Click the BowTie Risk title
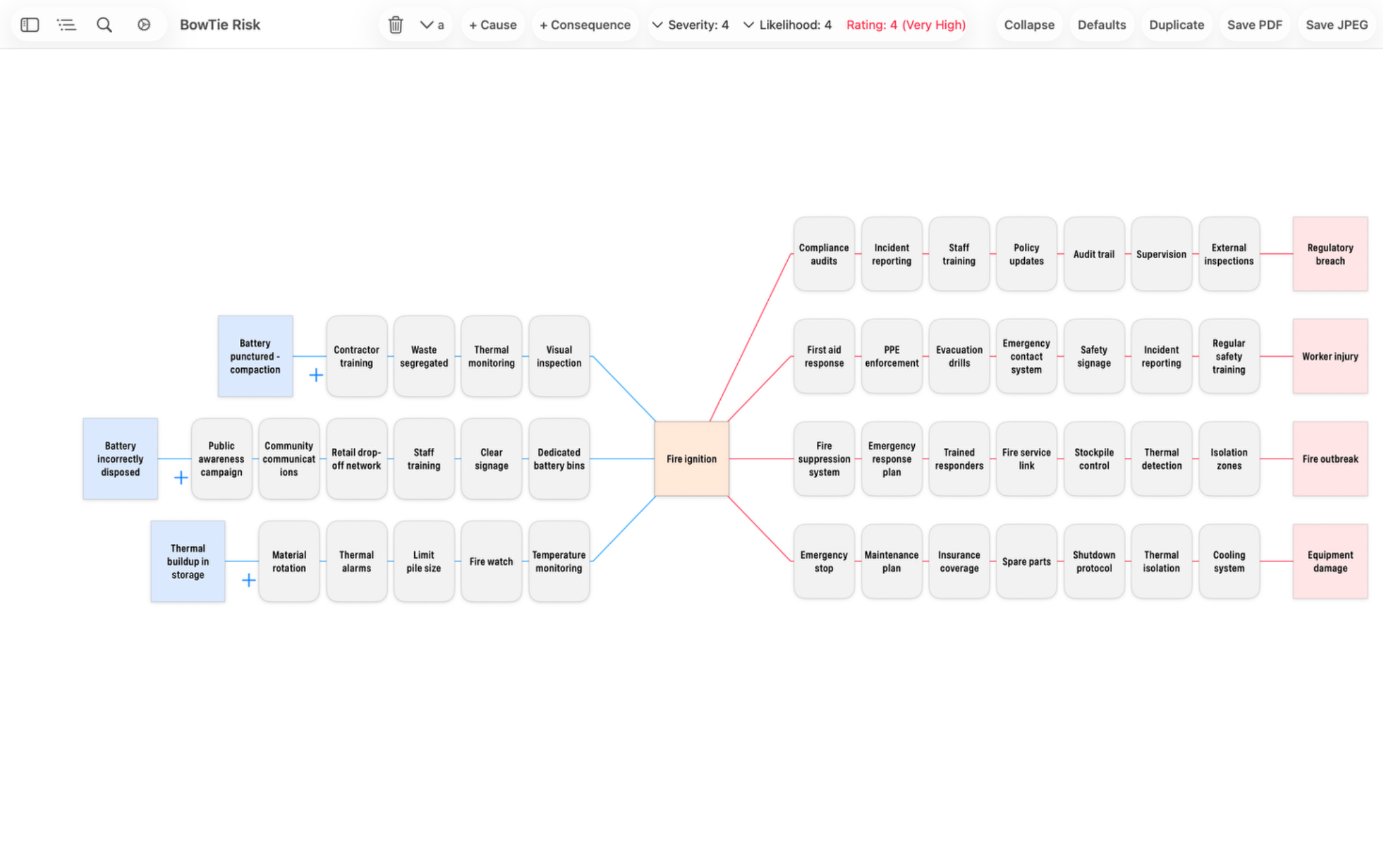1383x868 pixels. point(220,25)
